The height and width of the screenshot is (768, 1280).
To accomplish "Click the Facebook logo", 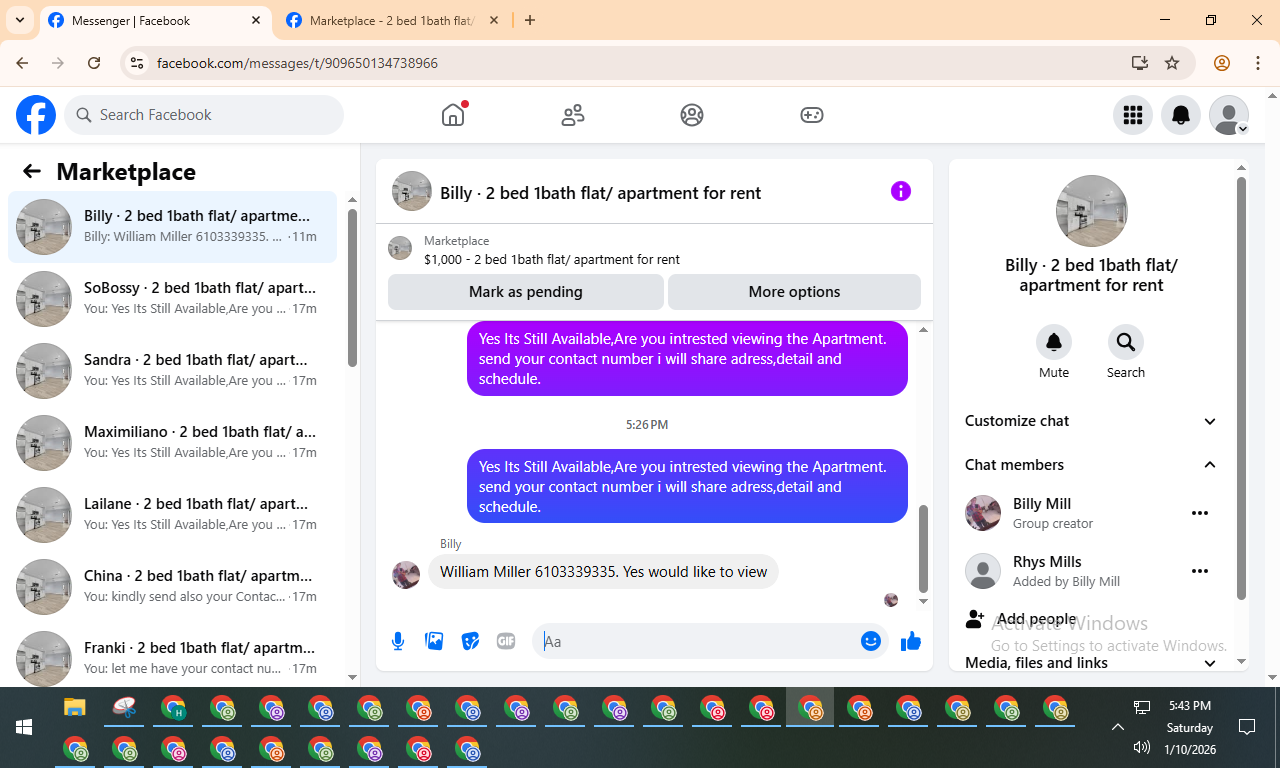I will coord(36,115).
